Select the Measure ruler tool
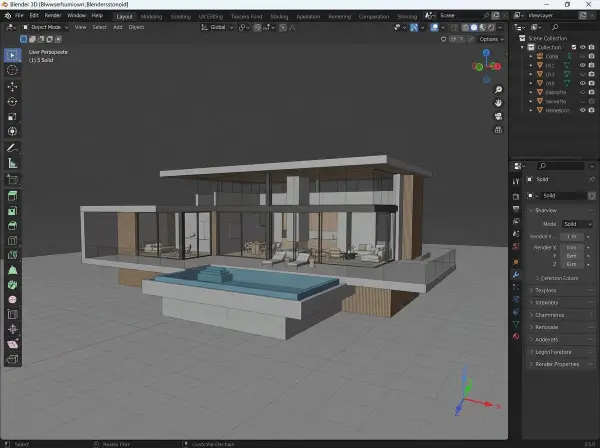The width and height of the screenshot is (600, 448). coord(12,163)
